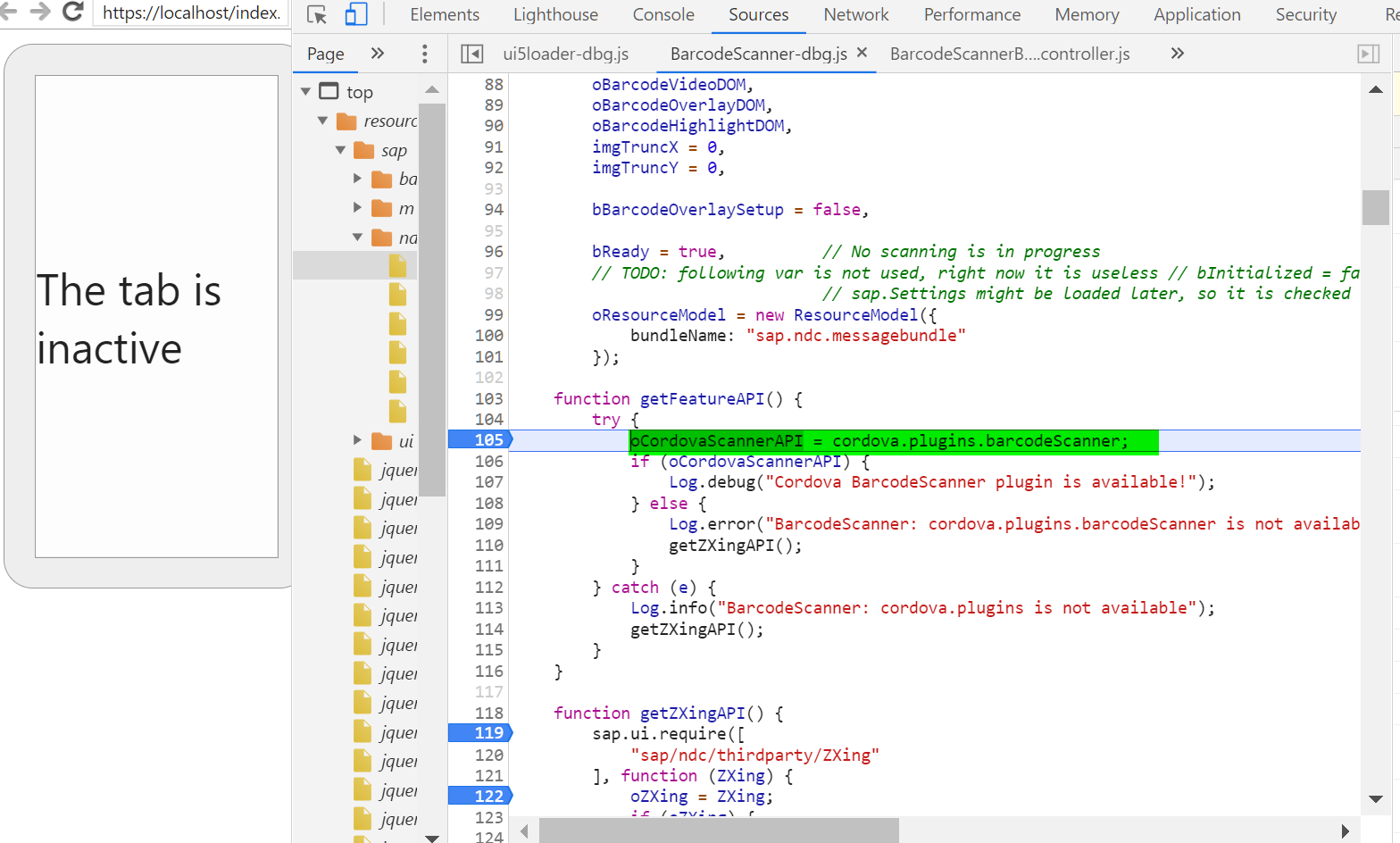
Task: Collapse the resources folder arrow
Action: tap(322, 121)
